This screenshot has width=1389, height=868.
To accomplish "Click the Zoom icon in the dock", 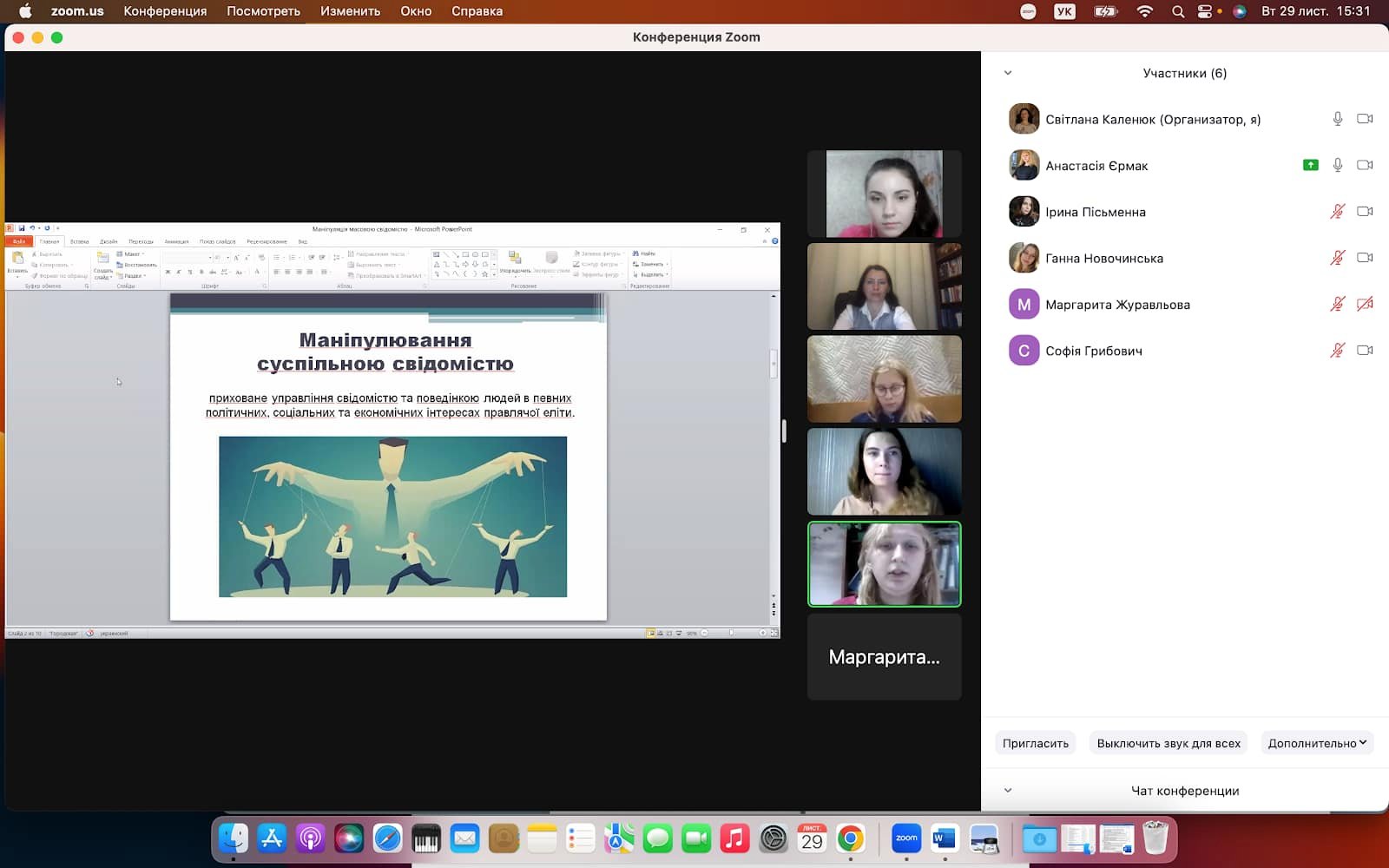I will 906,838.
